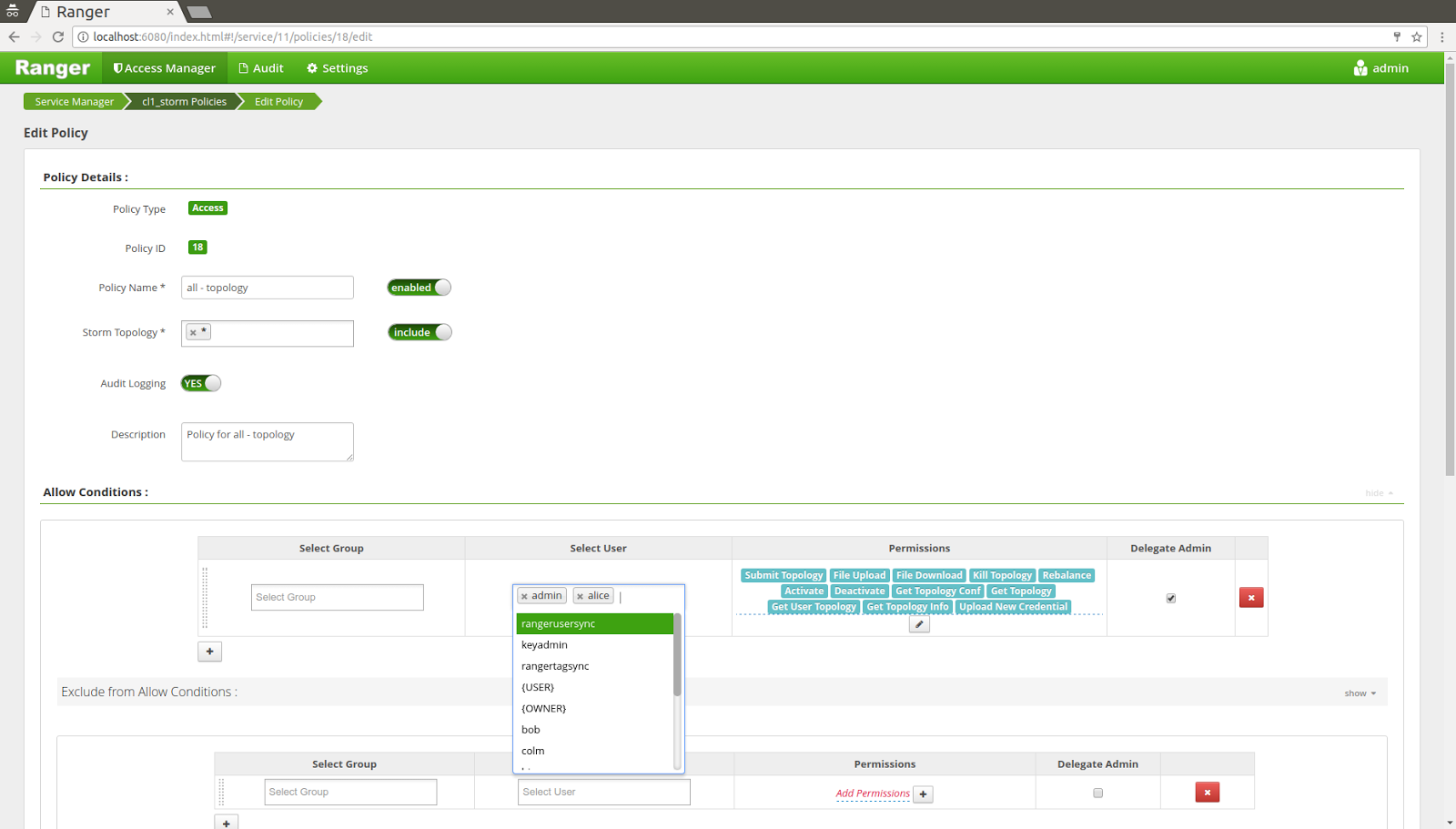Click the Add Permissions link
1456x829 pixels.
coord(872,793)
